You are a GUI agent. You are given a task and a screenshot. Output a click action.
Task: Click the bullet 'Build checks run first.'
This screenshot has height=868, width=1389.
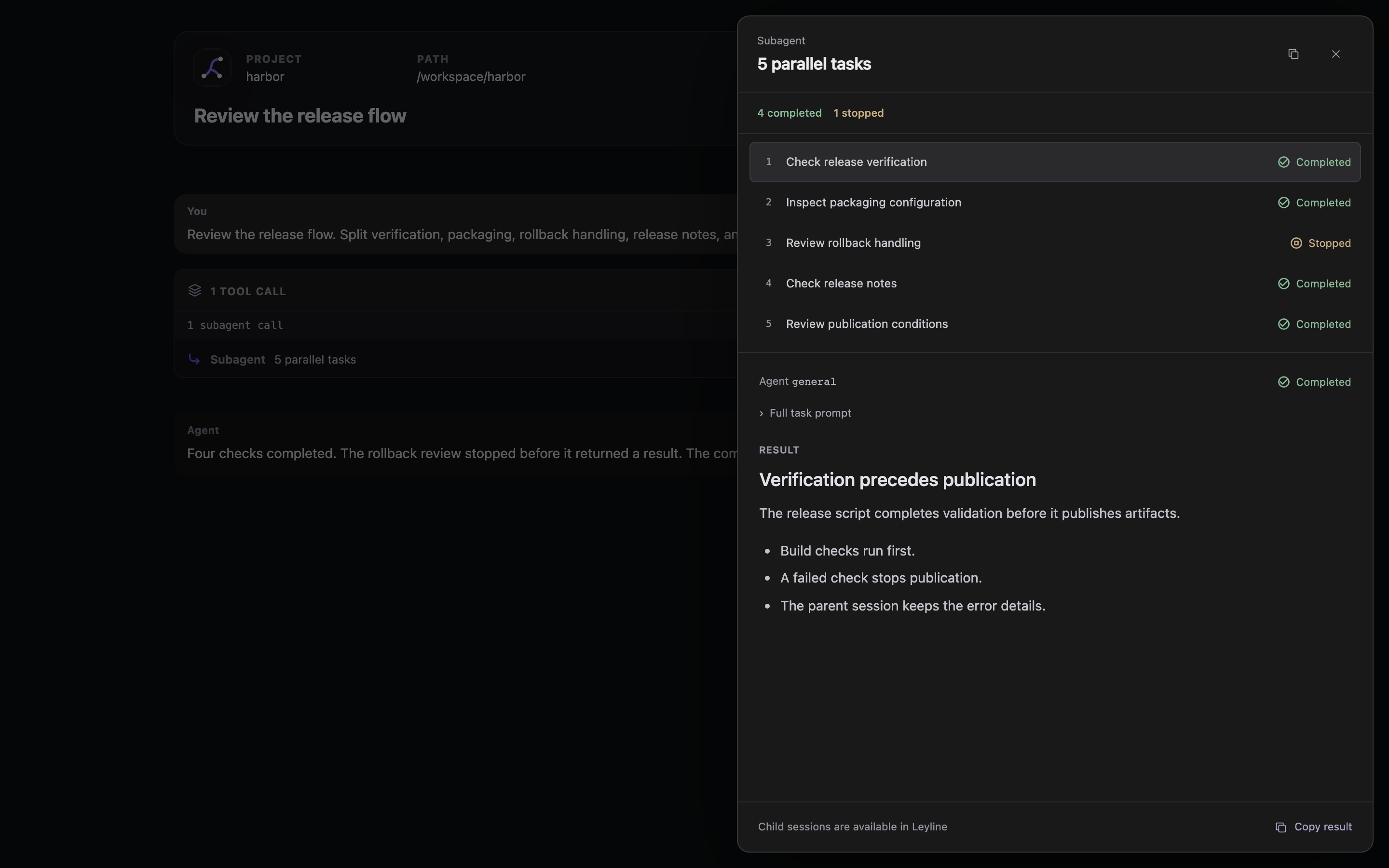847,551
